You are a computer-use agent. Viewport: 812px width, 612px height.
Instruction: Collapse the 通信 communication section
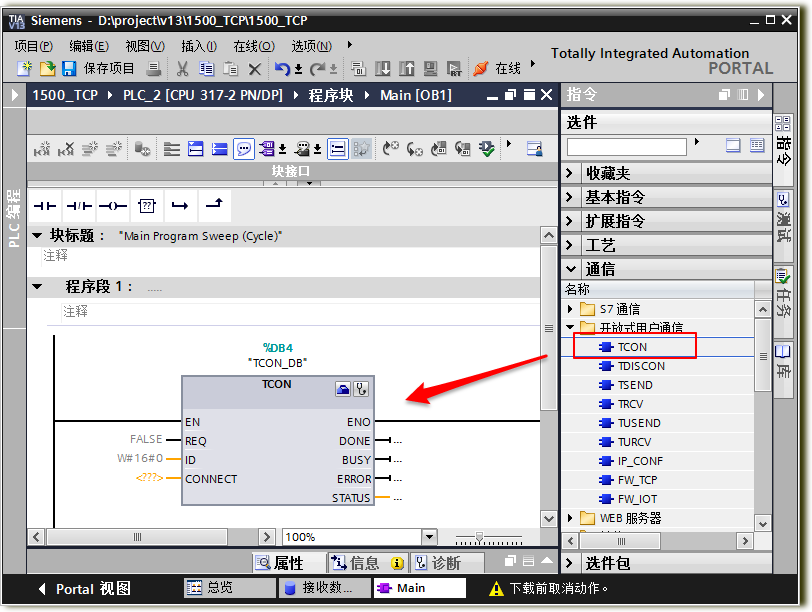click(571, 269)
